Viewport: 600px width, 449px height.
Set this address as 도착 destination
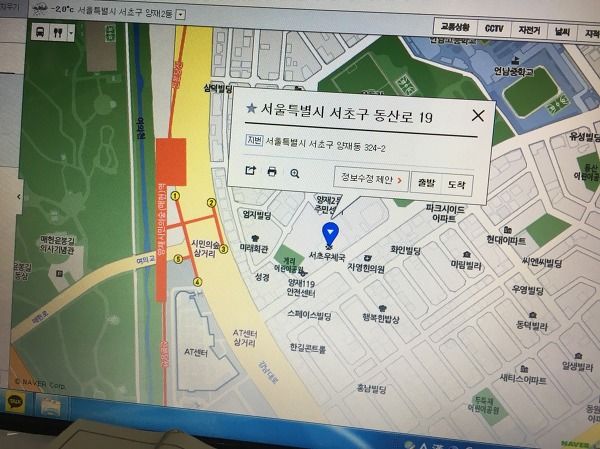[x=457, y=185]
